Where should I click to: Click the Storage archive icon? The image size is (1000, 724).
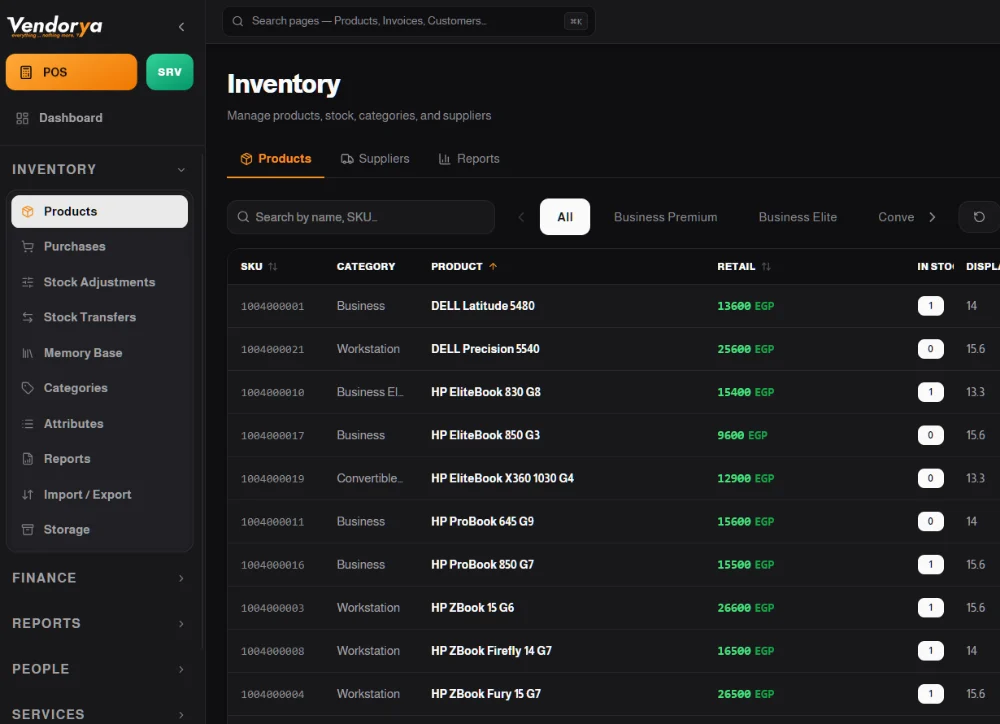(27, 529)
